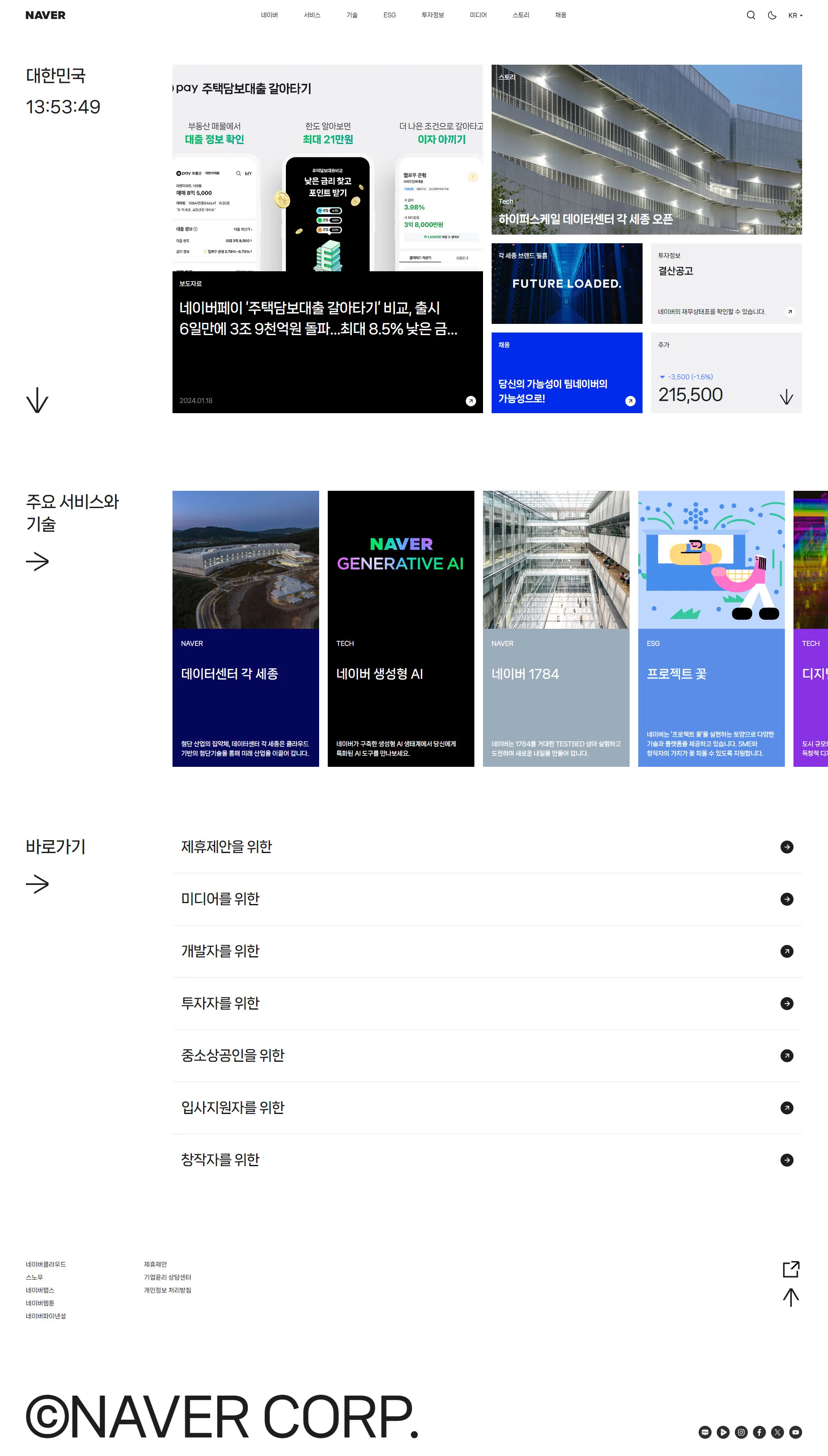Click the arrow icon in the 투자자를 위한 row
Image resolution: width=828 pixels, height=1456 pixels.
787,1004
